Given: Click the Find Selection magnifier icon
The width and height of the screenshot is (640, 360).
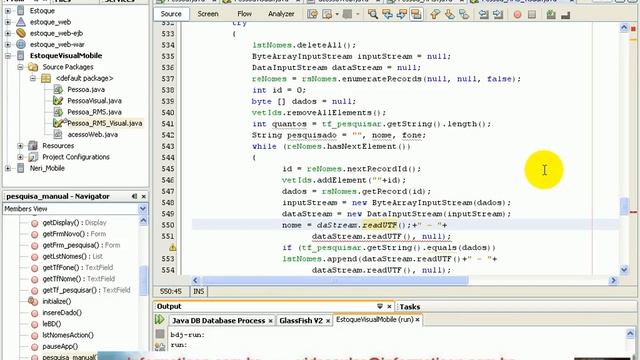Looking at the screenshot, I should (373, 14).
